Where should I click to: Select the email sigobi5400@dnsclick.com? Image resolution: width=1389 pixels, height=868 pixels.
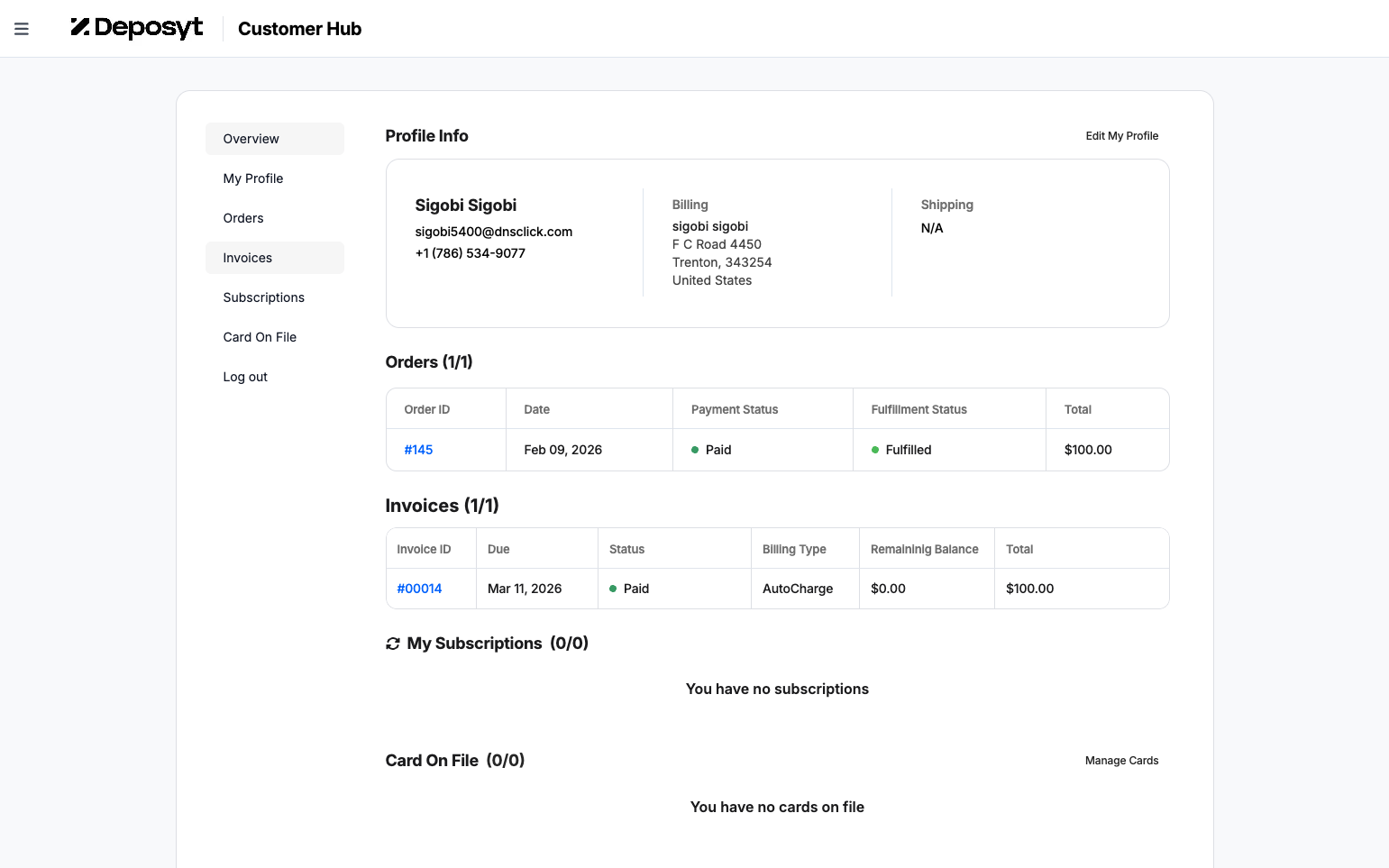(494, 232)
